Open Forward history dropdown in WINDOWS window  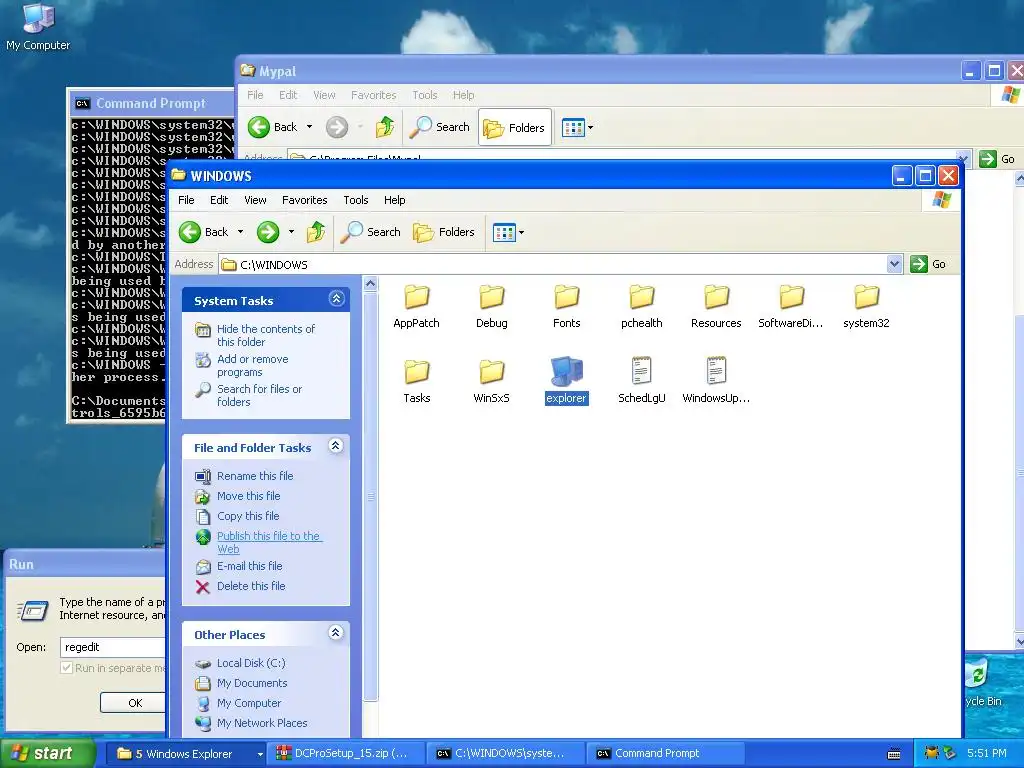point(291,232)
